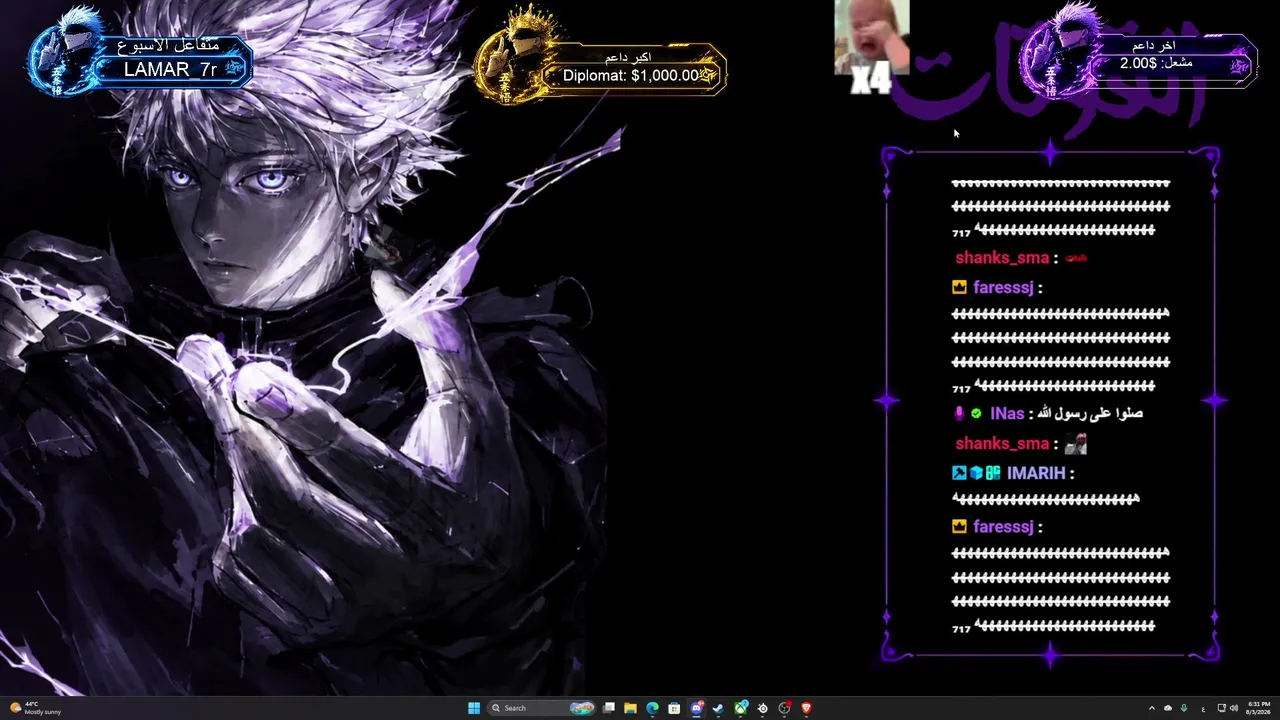Open the weather widget showing Mostly sunny
This screenshot has width=1280, height=720.
pyautogui.click(x=36, y=708)
